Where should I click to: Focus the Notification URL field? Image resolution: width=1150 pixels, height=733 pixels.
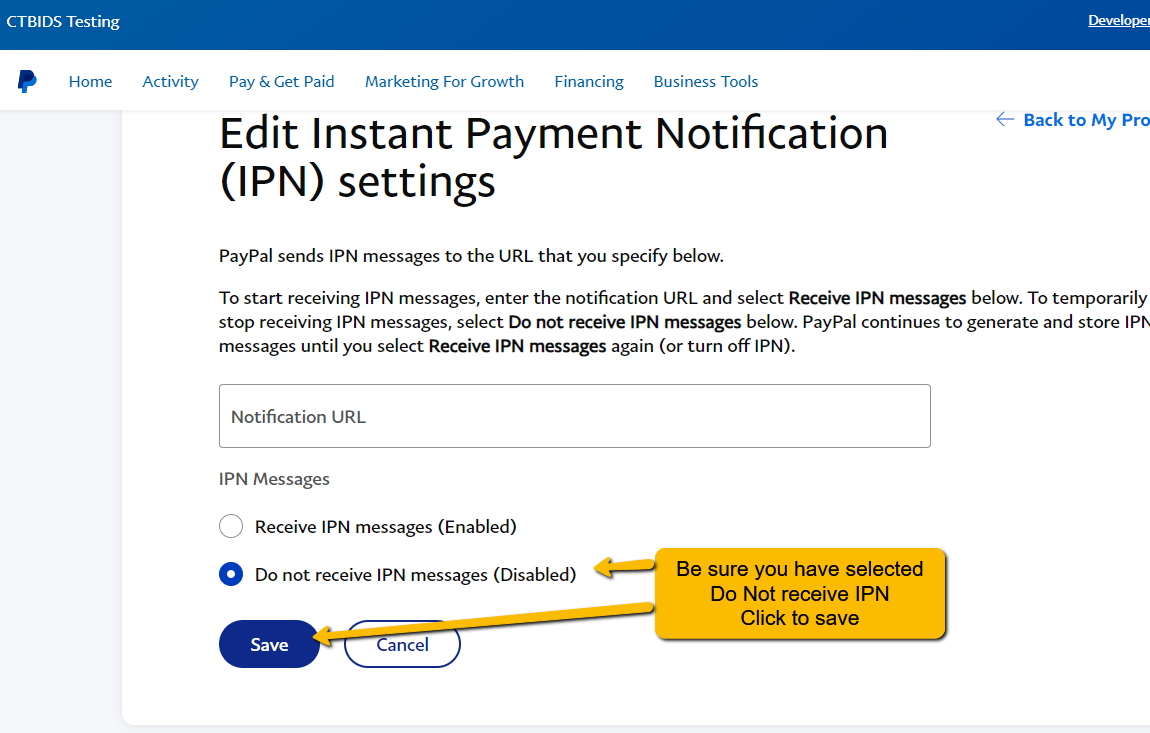[574, 416]
